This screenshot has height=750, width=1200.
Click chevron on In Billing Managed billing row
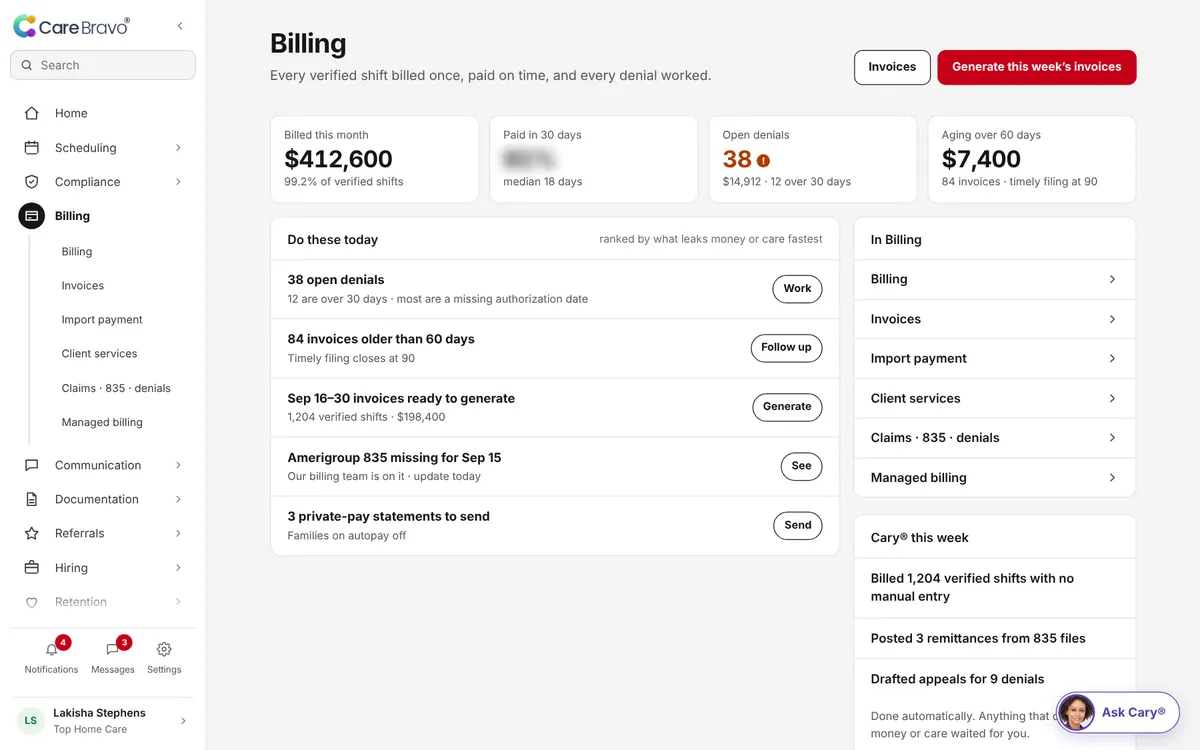coord(1112,477)
